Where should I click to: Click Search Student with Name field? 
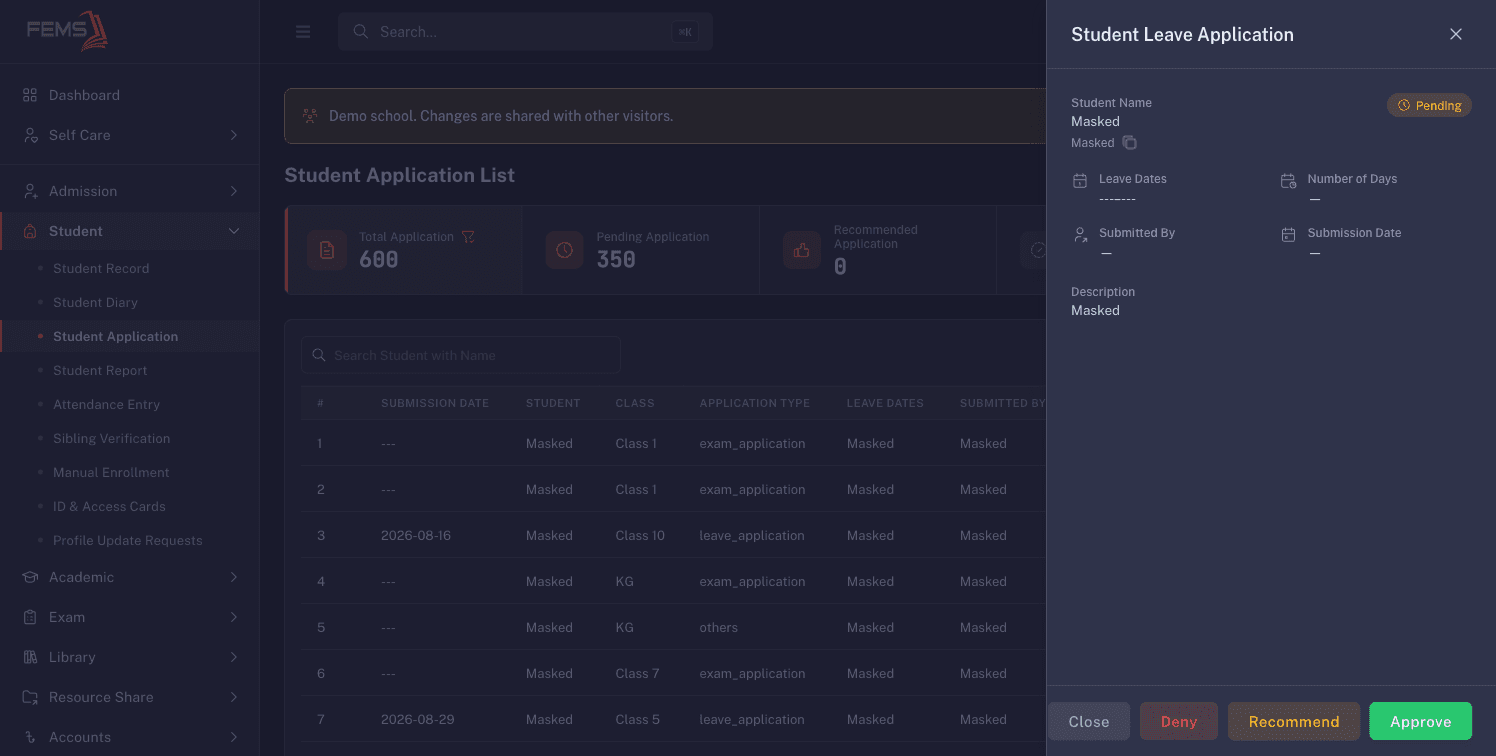(461, 355)
